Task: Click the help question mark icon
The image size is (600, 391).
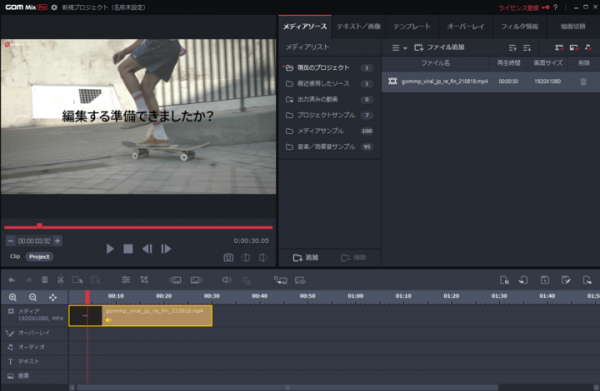Action: tap(555, 7)
